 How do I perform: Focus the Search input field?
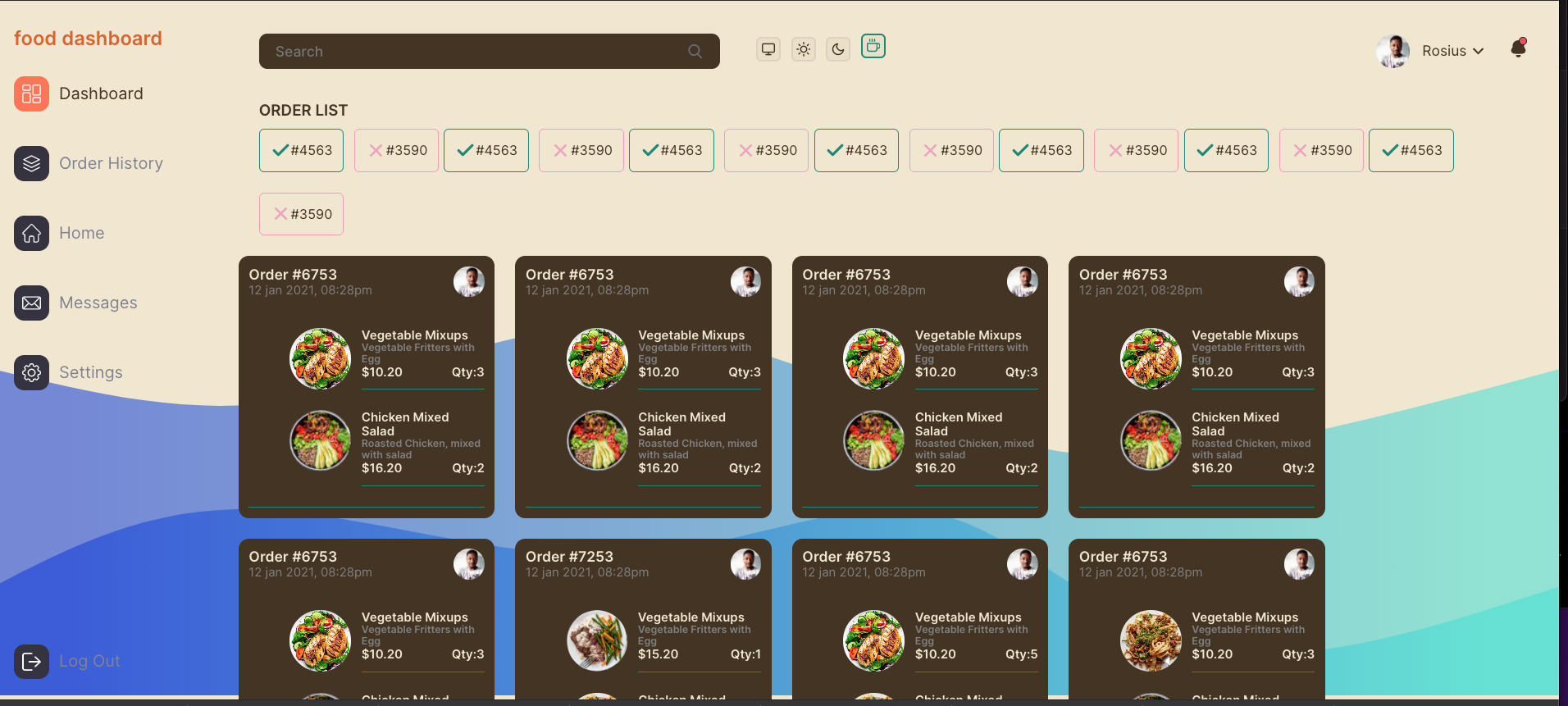tap(490, 51)
